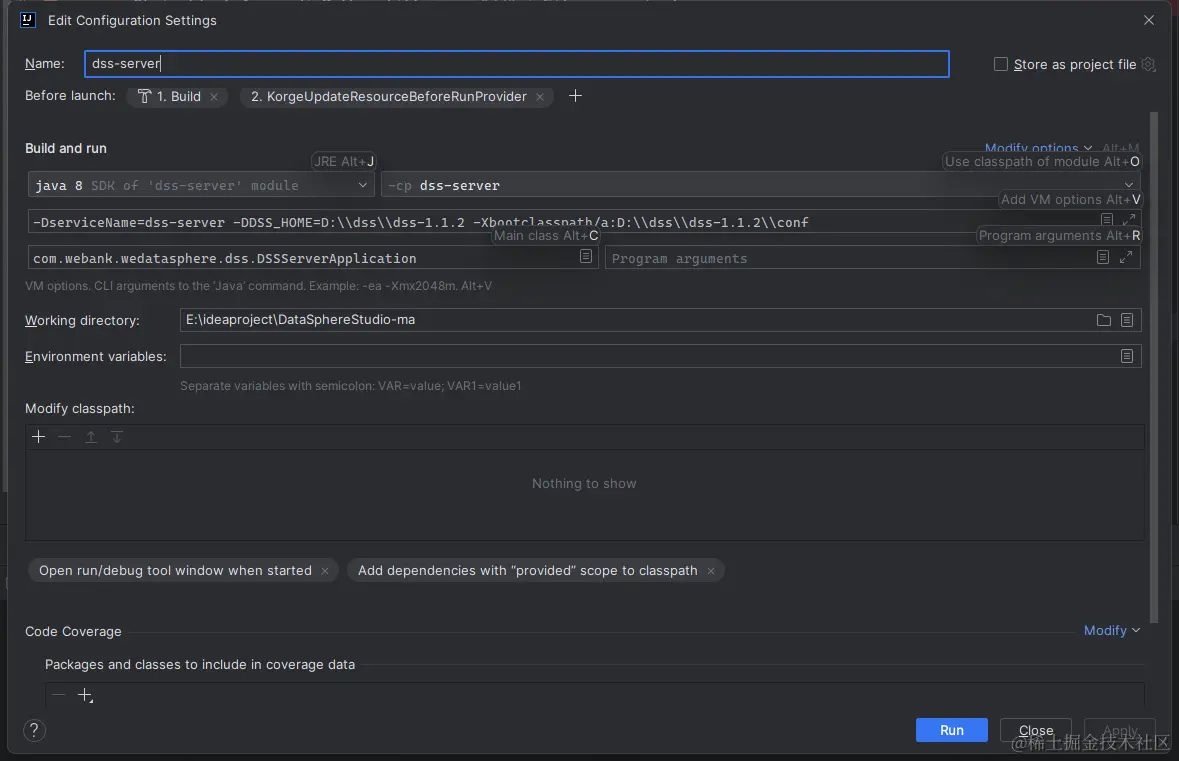Remove selected Modify classpath entry

(x=65, y=437)
